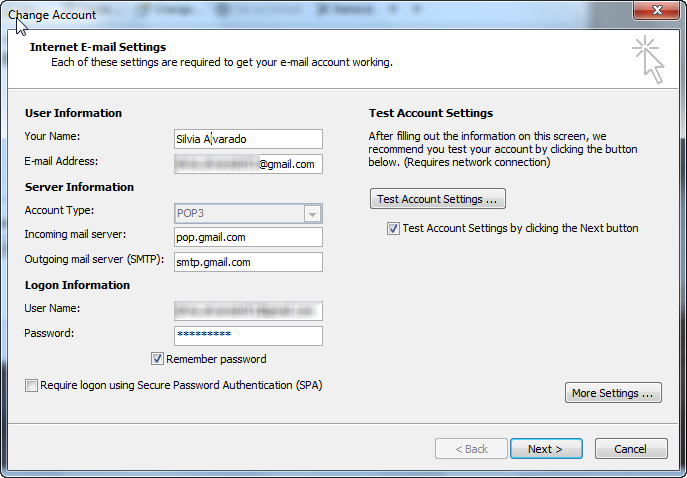Close the Change Account dialog window
The height and width of the screenshot is (478, 687).
coord(654,10)
